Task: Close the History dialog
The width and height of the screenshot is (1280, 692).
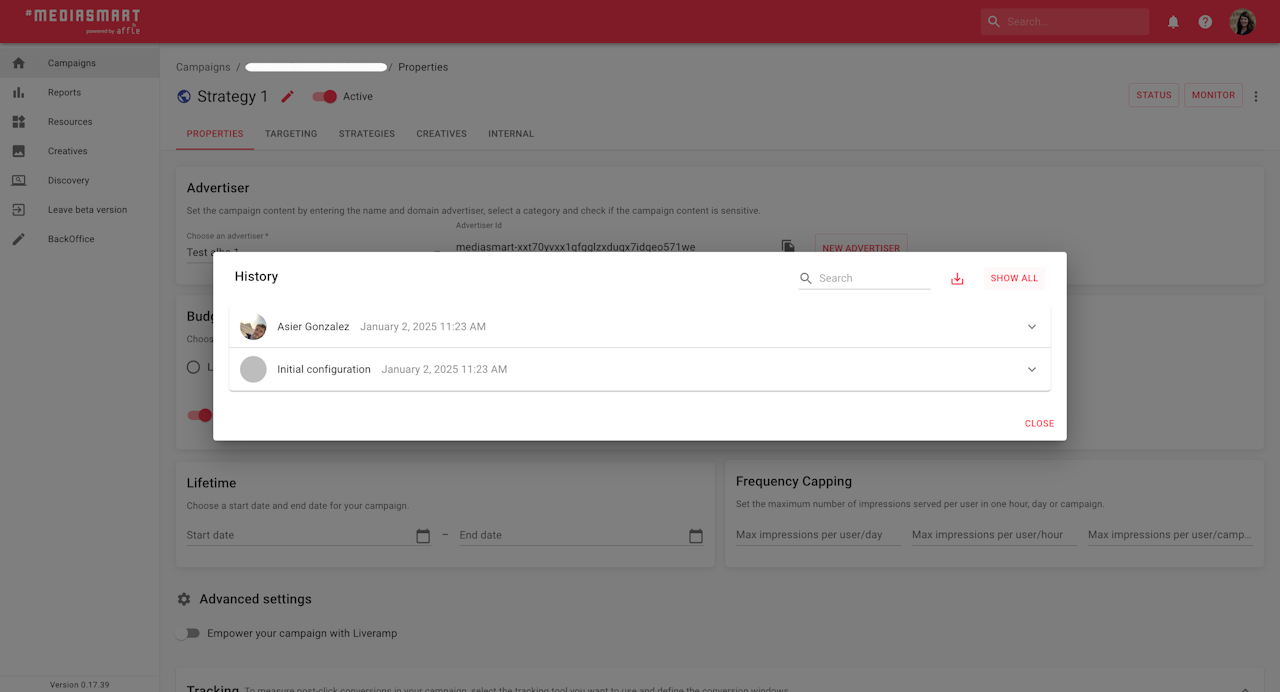Action: click(1039, 424)
